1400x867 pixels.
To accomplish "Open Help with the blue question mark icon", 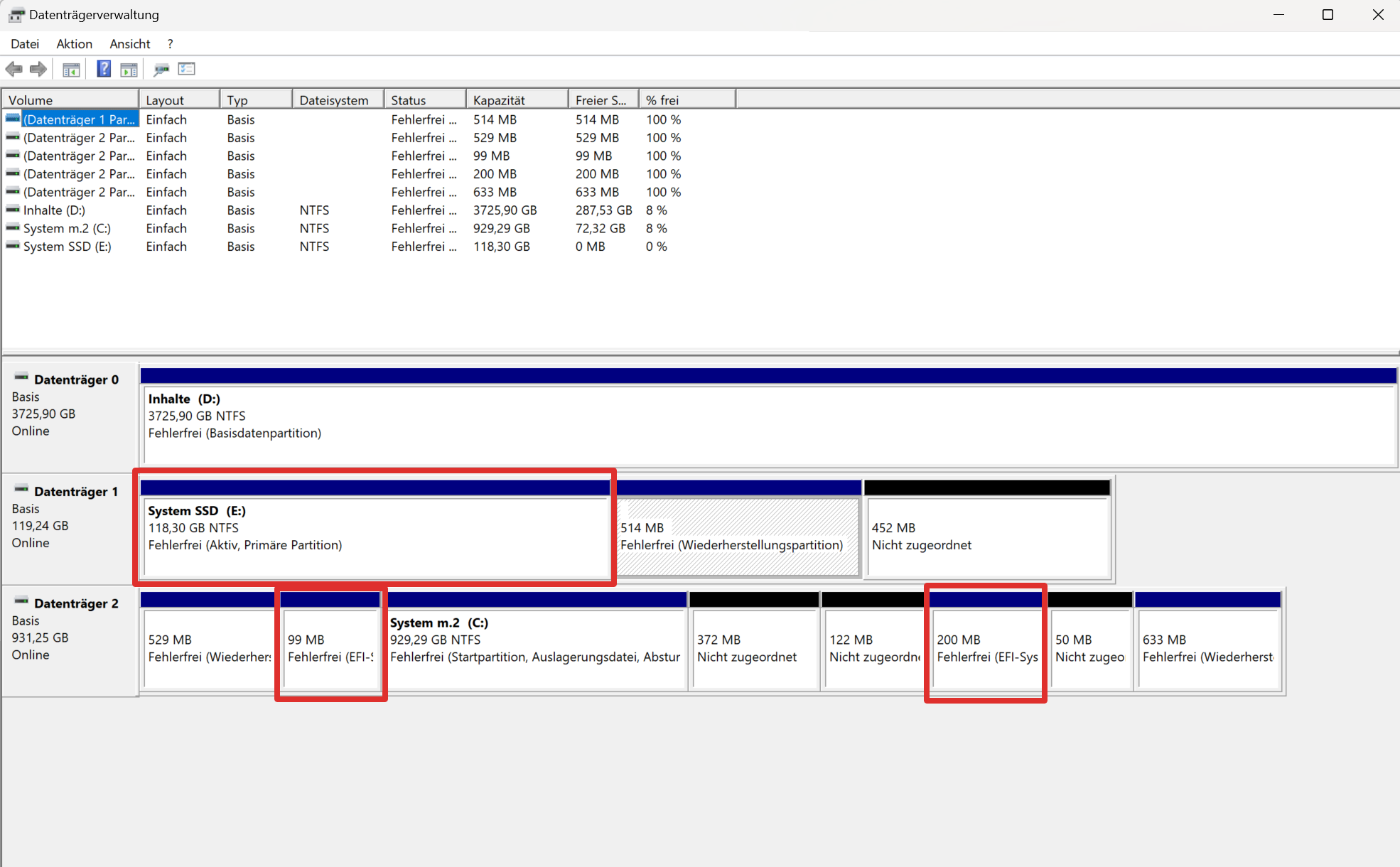I will pos(104,69).
